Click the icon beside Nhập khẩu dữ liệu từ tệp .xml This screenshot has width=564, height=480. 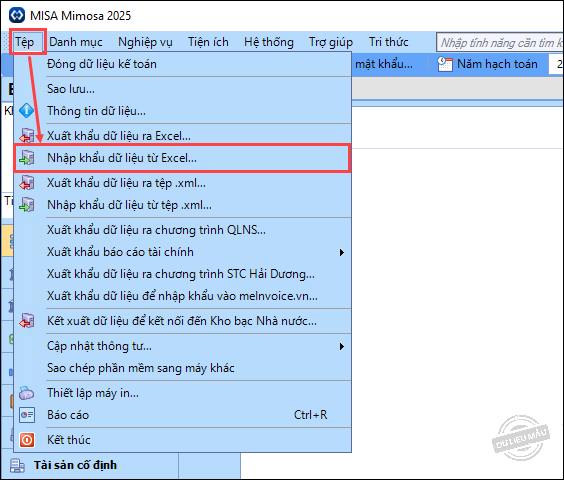(x=27, y=205)
